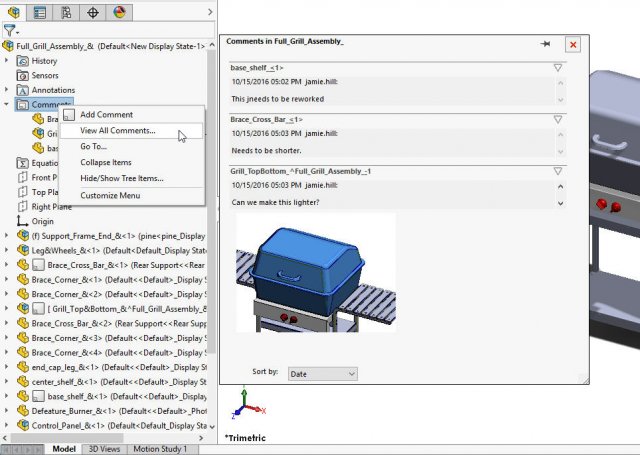The width and height of the screenshot is (640, 455).
Task: Select the Annotations folder icon
Action: pos(22,90)
